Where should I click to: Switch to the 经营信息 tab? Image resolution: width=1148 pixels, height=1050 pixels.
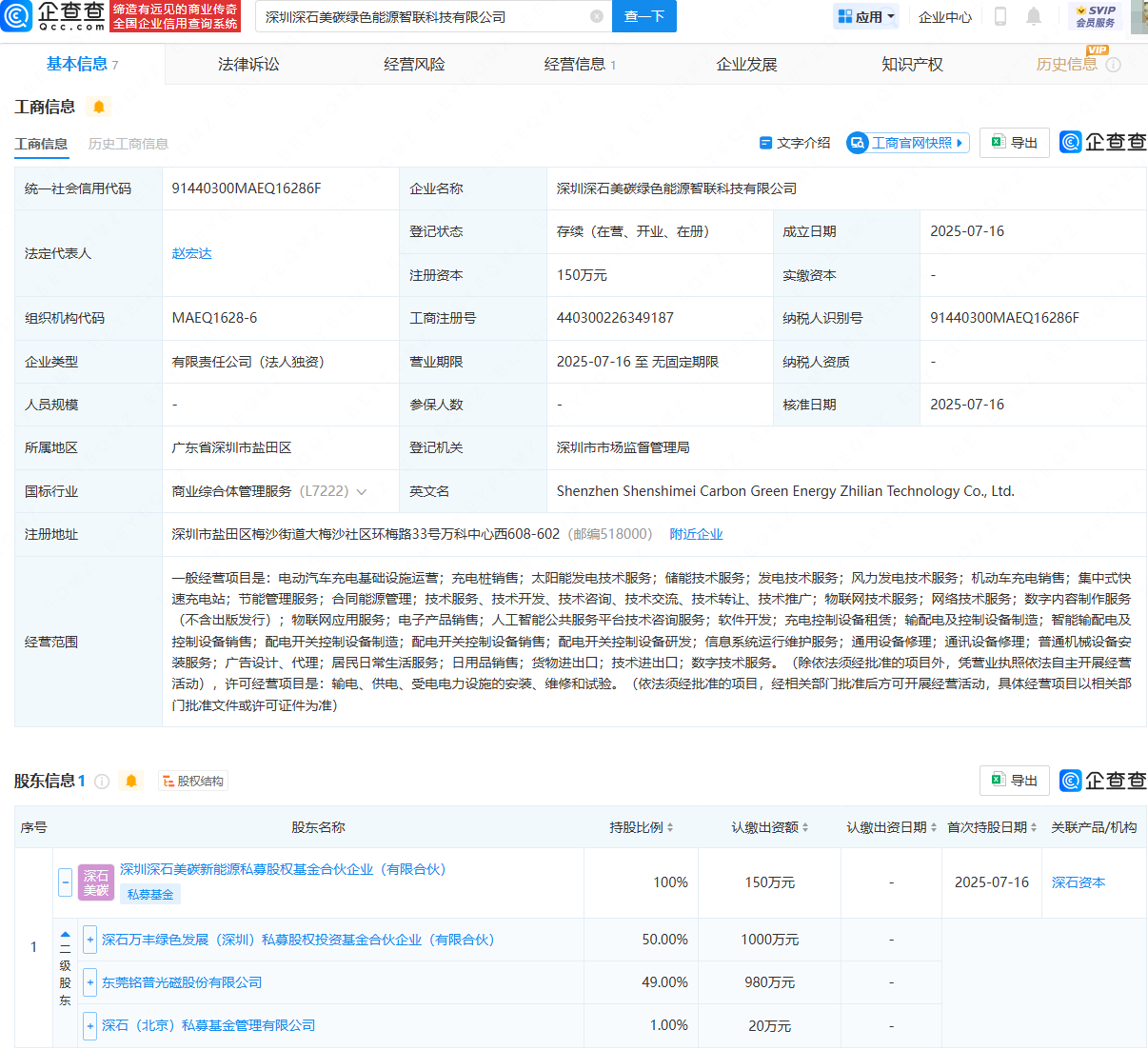[580, 64]
